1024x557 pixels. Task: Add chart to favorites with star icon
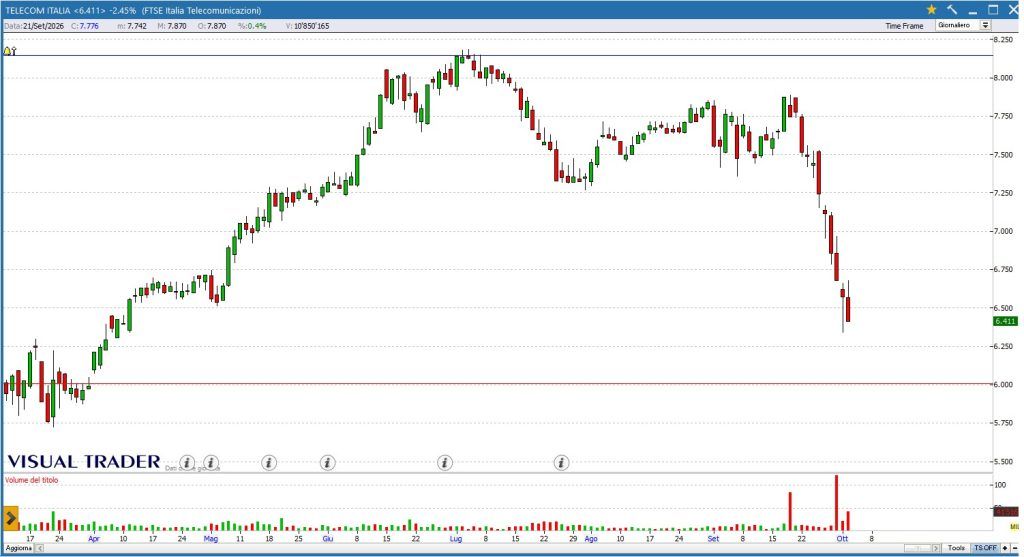tap(931, 10)
